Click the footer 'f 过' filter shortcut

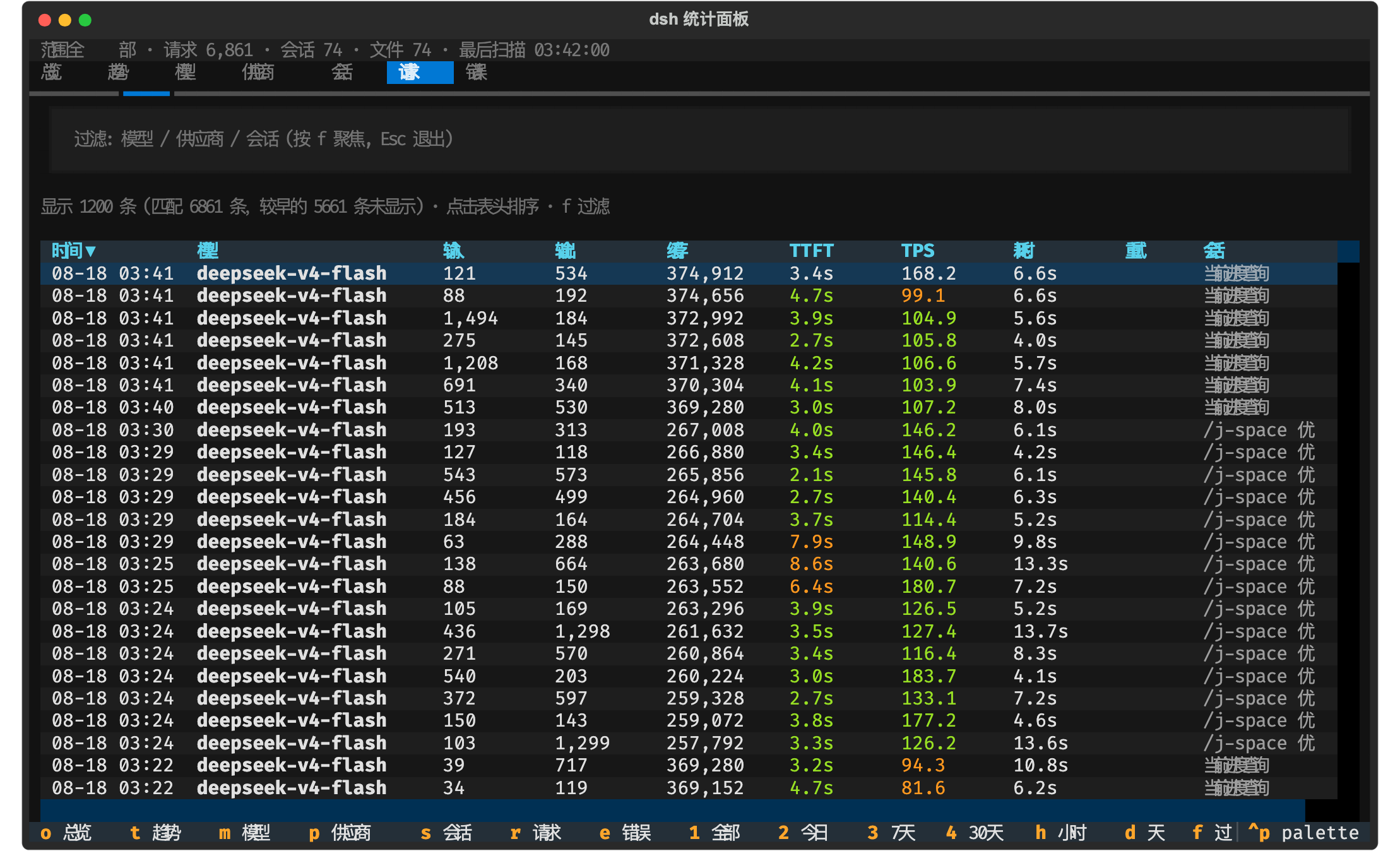(1213, 833)
